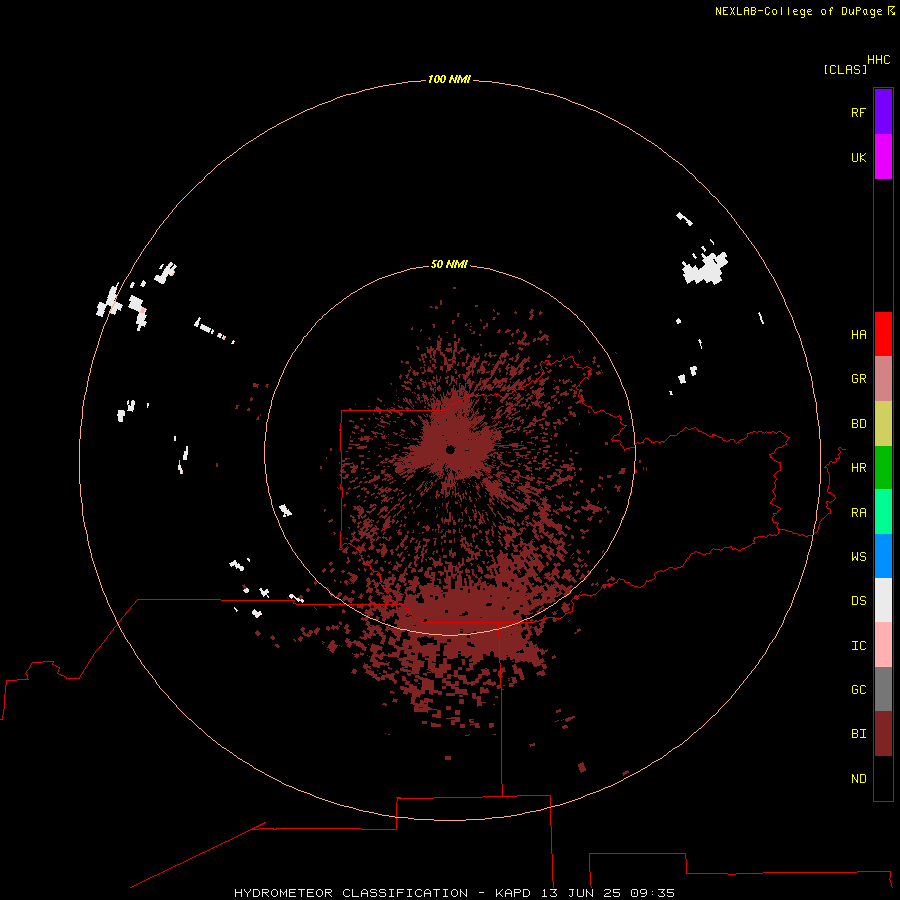Click the DS white legend swatch
The width and height of the screenshot is (900, 900).
pos(883,600)
